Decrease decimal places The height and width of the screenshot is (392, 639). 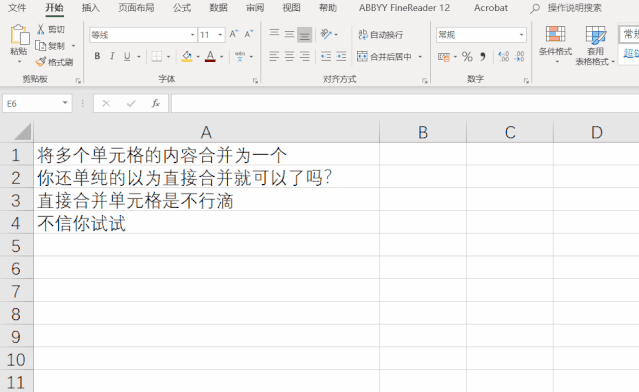(x=519, y=56)
